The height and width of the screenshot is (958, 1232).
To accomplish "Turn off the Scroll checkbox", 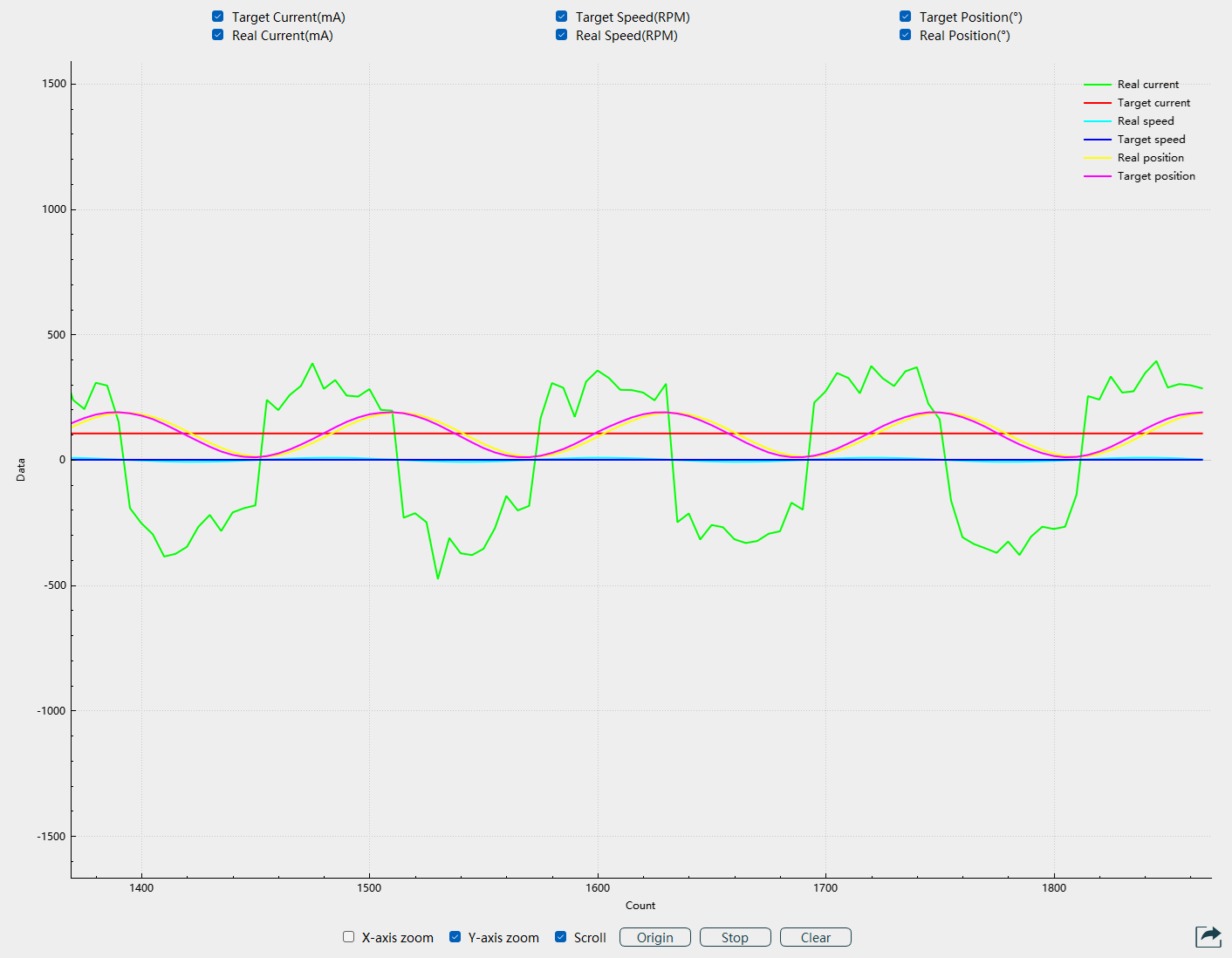I will pyautogui.click(x=561, y=937).
